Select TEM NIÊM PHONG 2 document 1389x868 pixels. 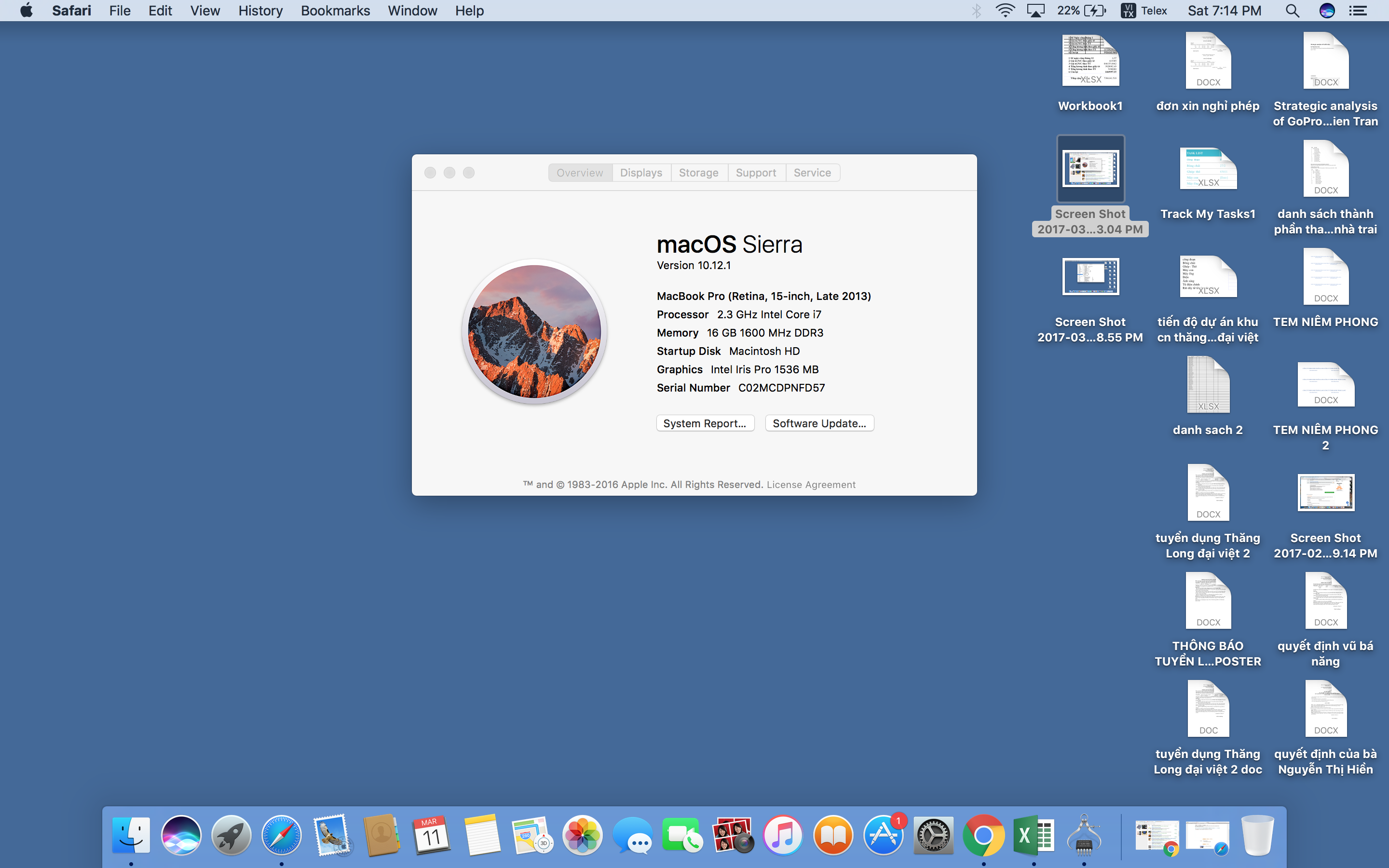click(x=1325, y=406)
